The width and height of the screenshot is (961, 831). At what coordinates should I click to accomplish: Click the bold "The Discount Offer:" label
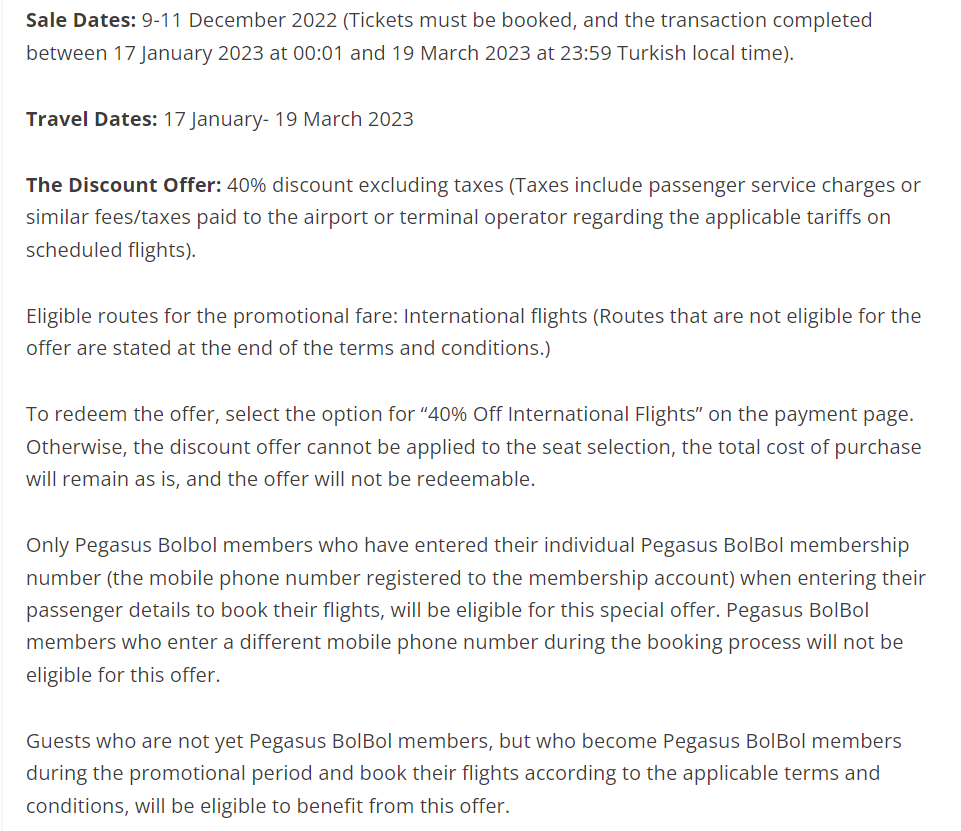123,185
